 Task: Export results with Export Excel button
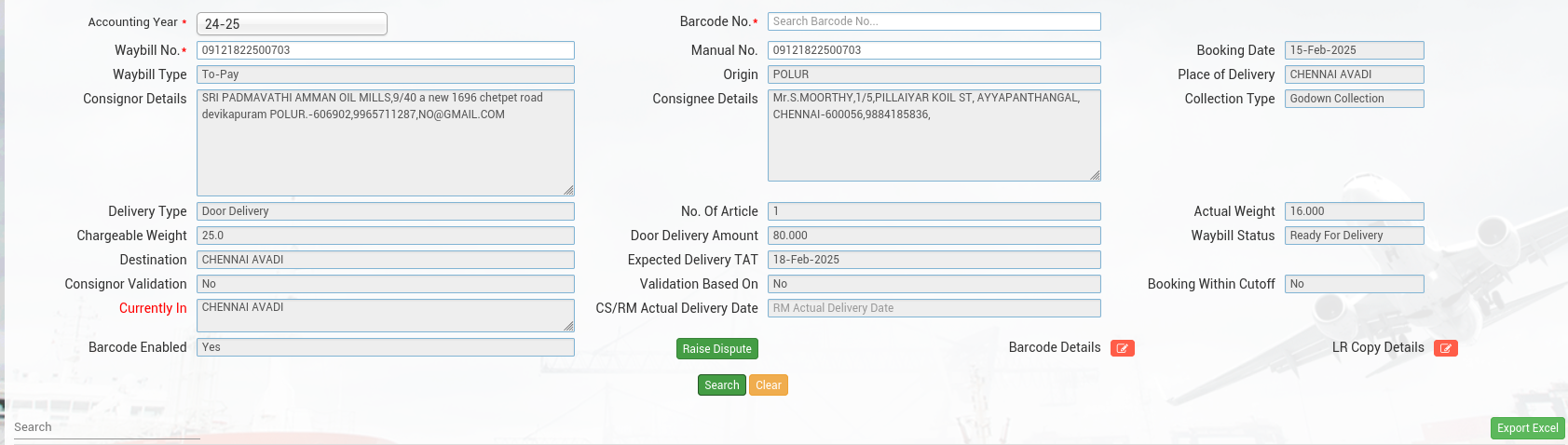(x=1527, y=428)
